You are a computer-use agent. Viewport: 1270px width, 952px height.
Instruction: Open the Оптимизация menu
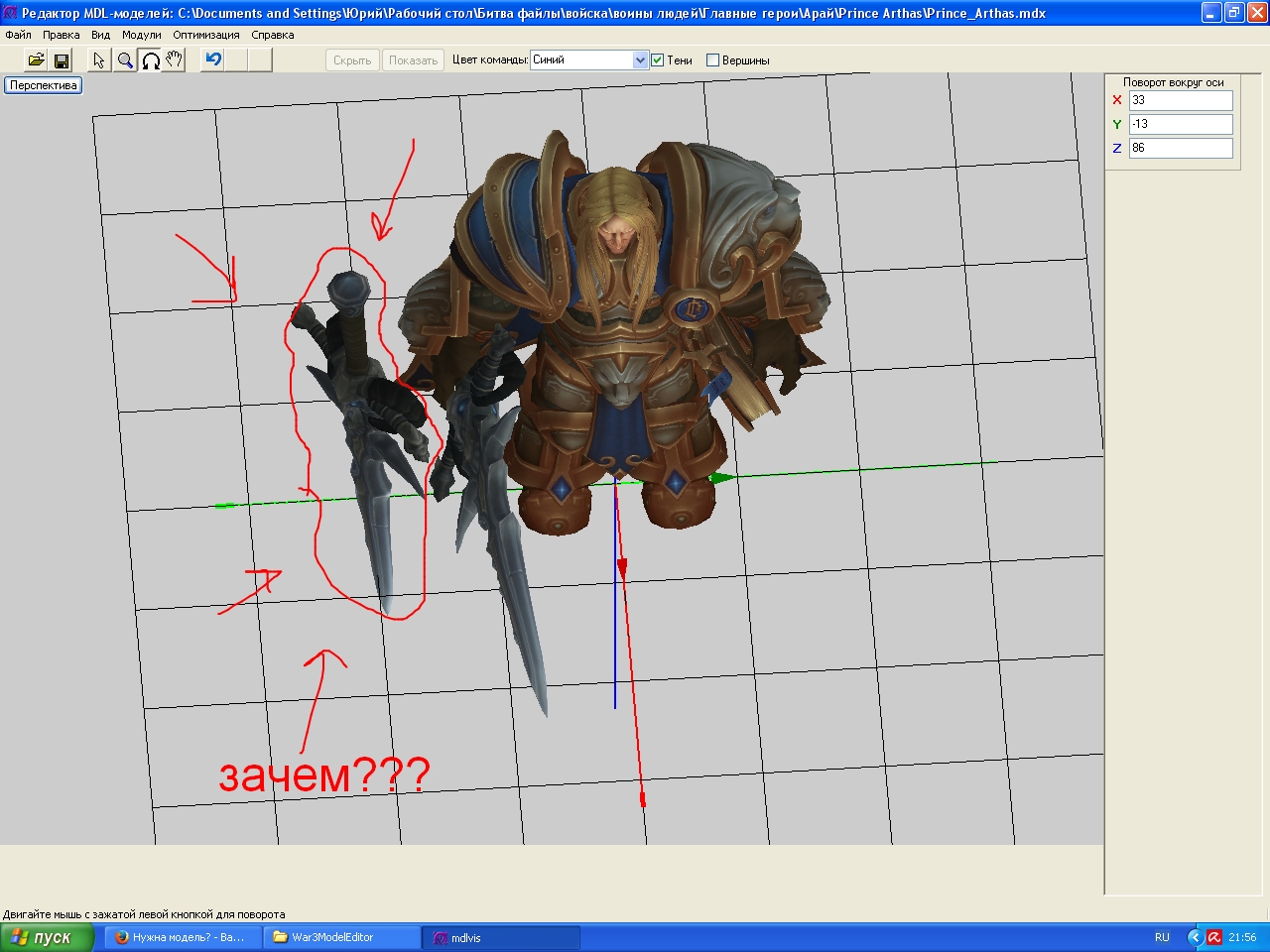coord(205,35)
